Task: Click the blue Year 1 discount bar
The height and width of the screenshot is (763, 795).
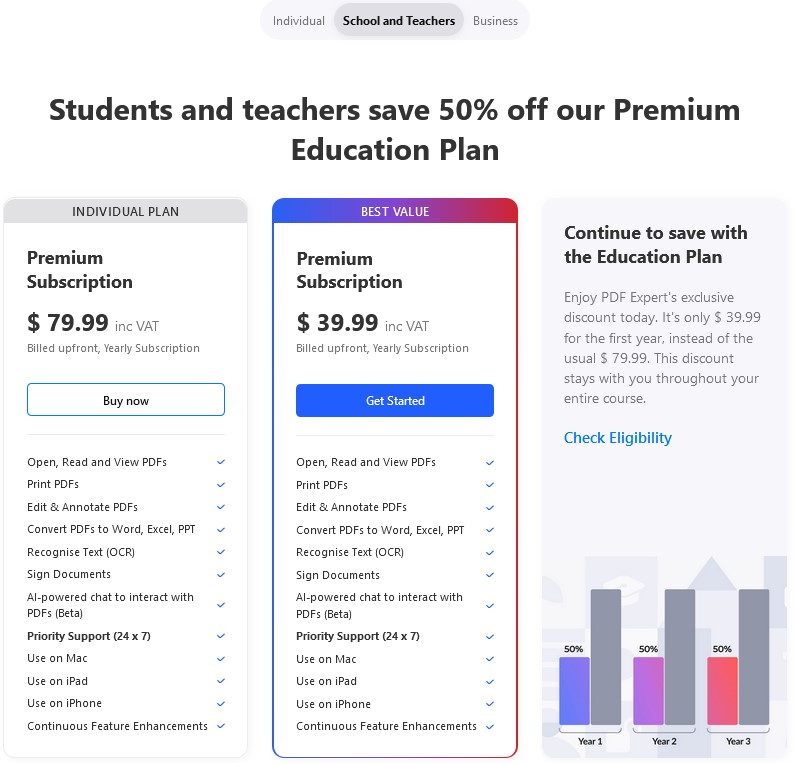Action: point(574,691)
